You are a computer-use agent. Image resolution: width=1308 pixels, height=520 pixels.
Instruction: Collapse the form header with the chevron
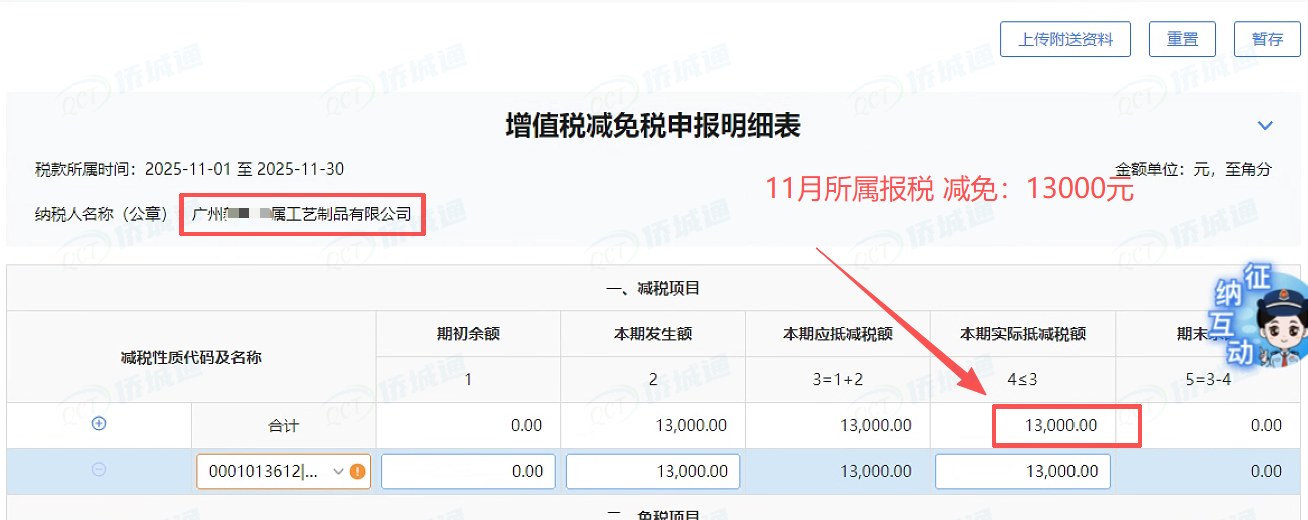[1265, 126]
